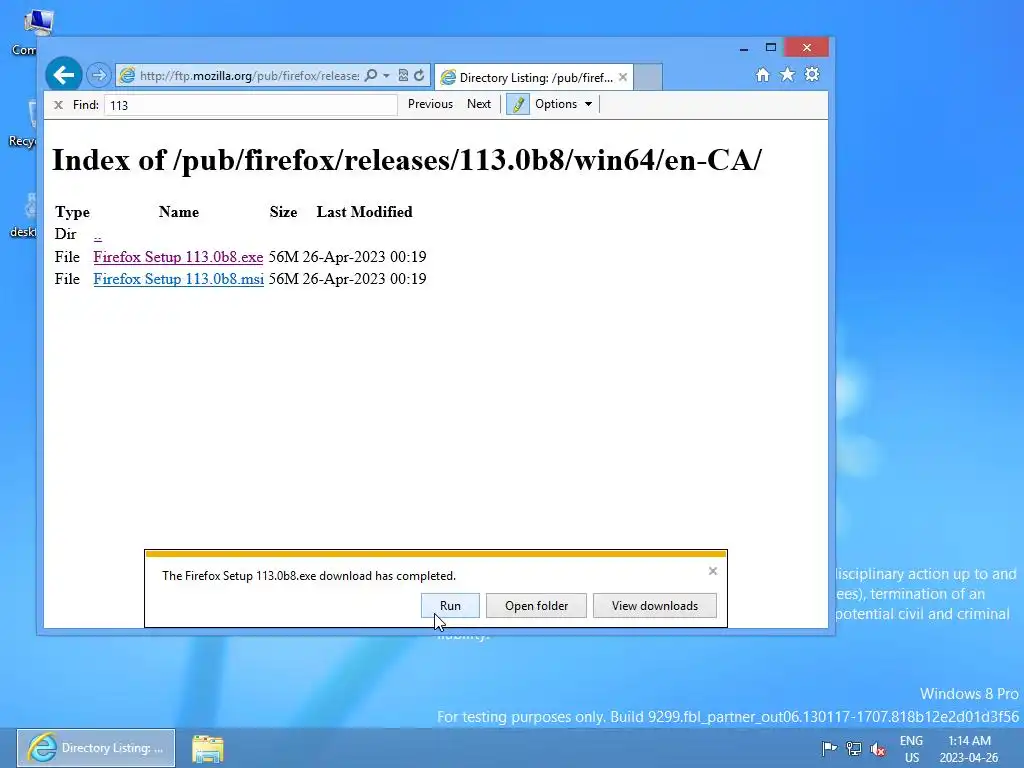Toggle Compatibility View icon in address bar
Screen dimensions: 1024x768
coord(403,75)
